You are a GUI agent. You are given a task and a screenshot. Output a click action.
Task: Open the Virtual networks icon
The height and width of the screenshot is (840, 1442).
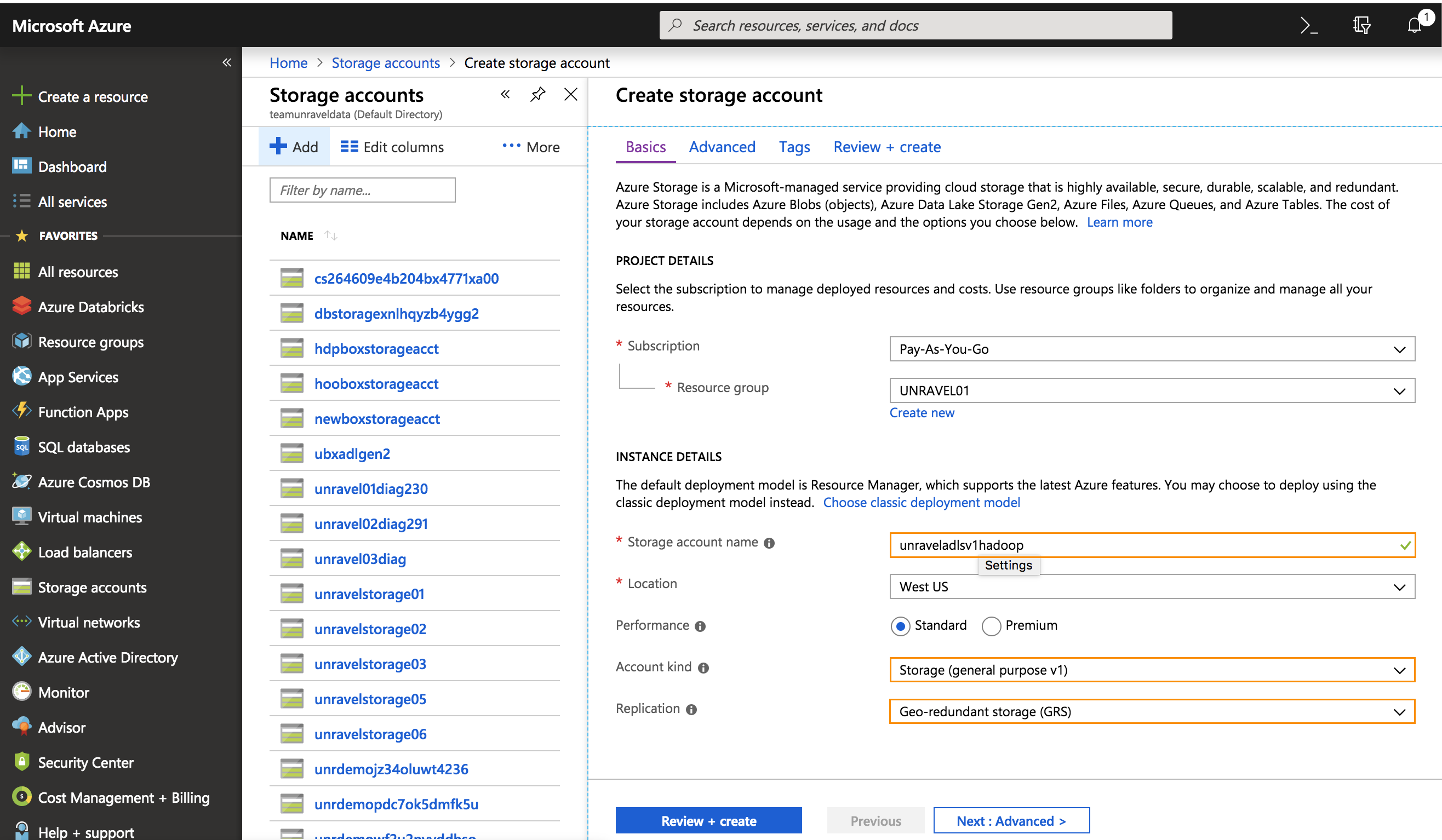coord(21,622)
